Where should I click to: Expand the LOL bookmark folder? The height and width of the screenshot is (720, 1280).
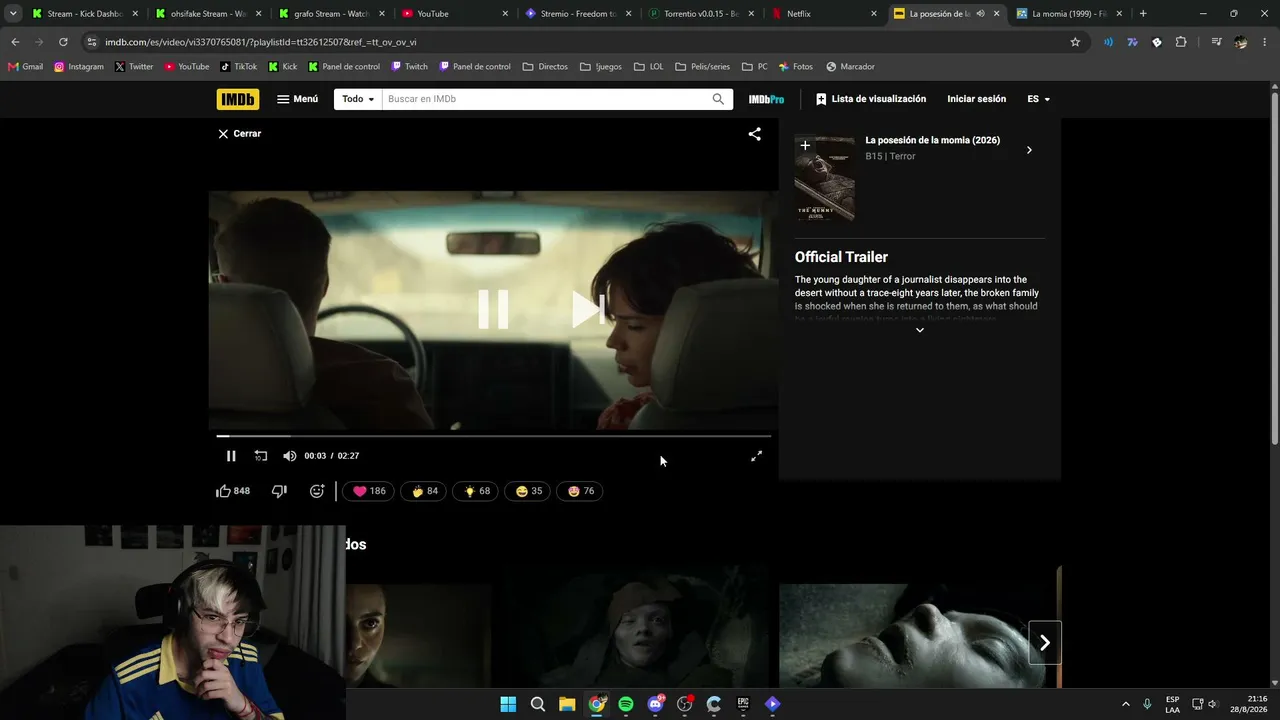click(x=649, y=67)
